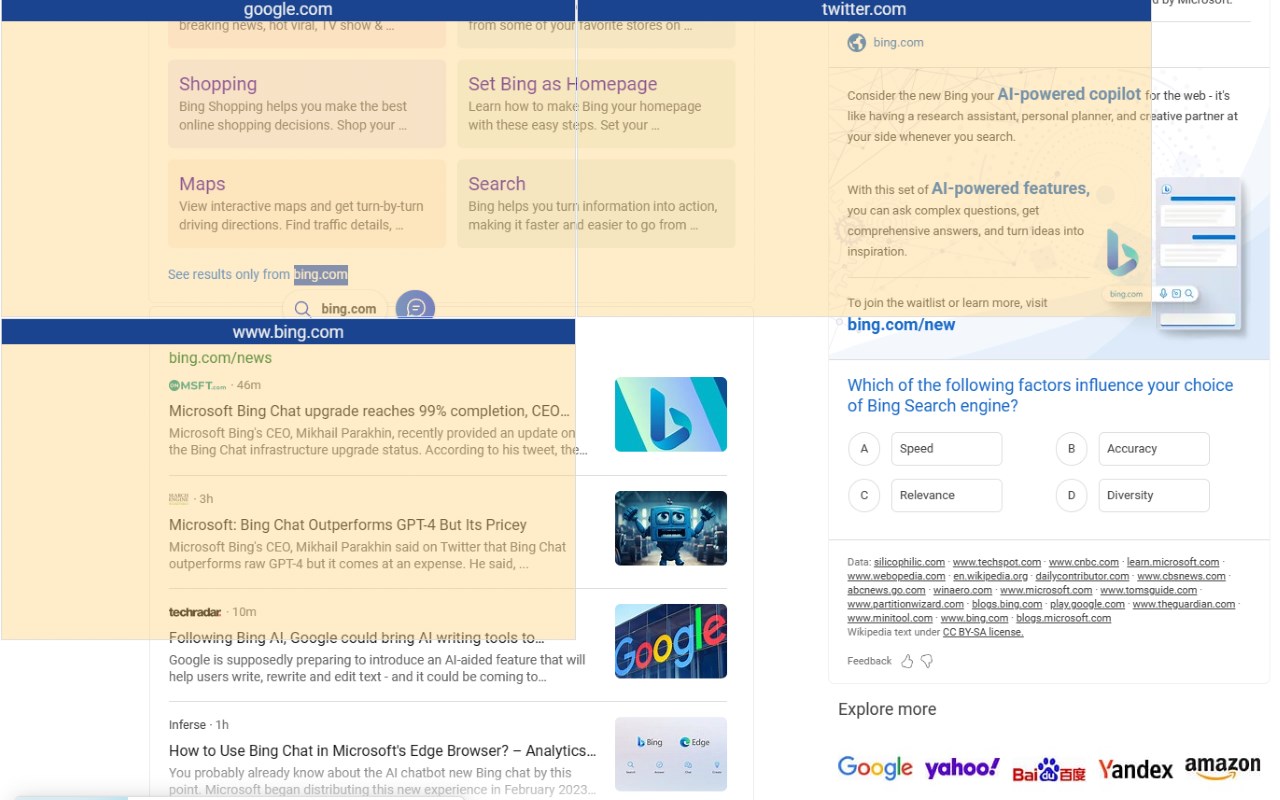Open the round chat bubble button
The image size is (1280, 800).
pos(415,309)
